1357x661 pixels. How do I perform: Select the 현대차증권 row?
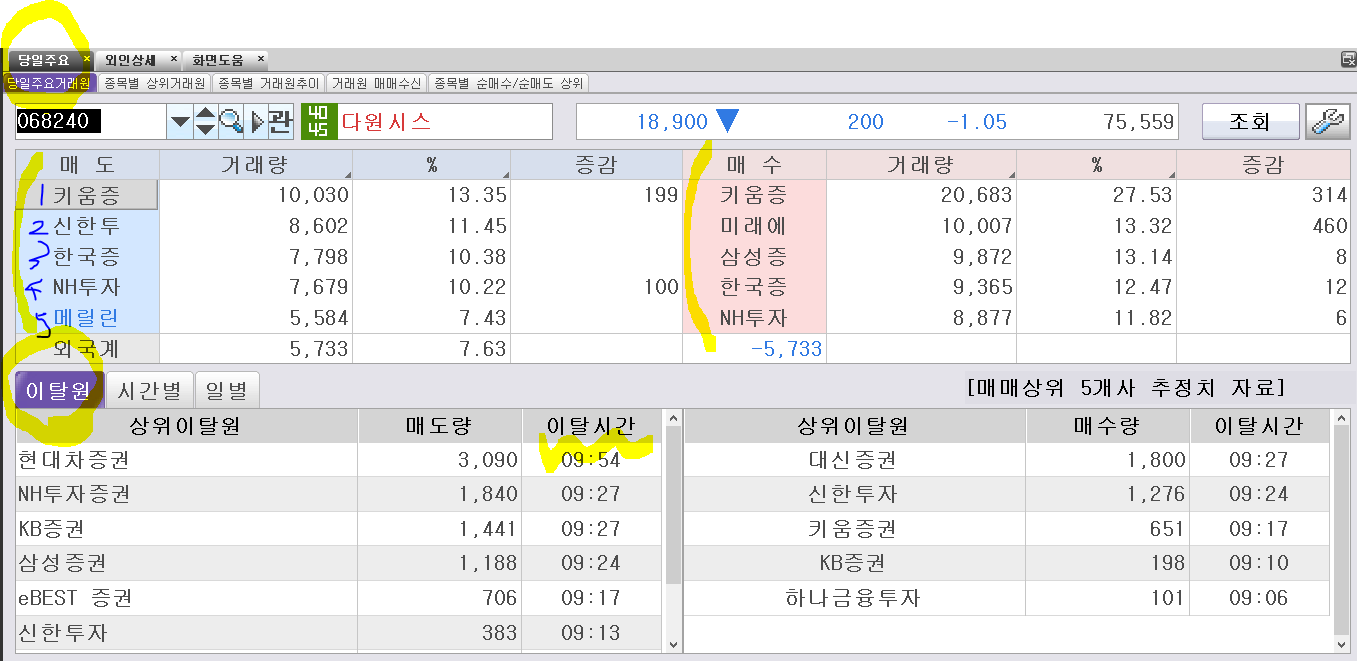click(x=339, y=460)
